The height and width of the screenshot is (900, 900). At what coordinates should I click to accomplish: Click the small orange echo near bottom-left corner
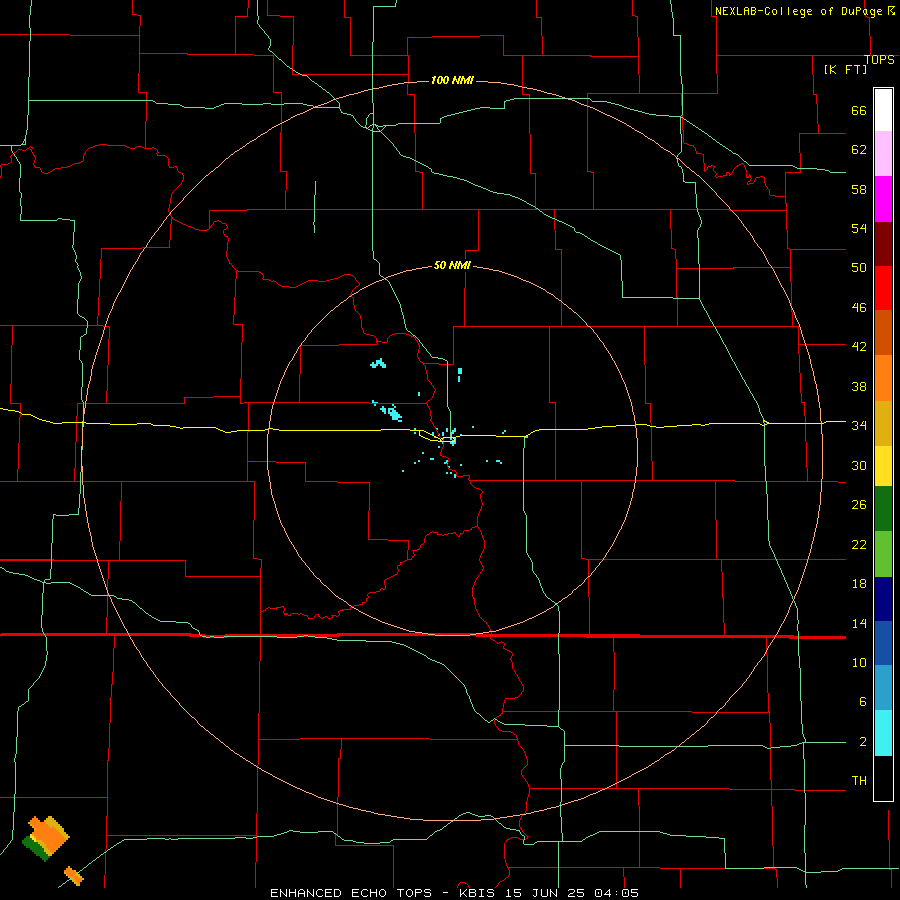pos(73,875)
